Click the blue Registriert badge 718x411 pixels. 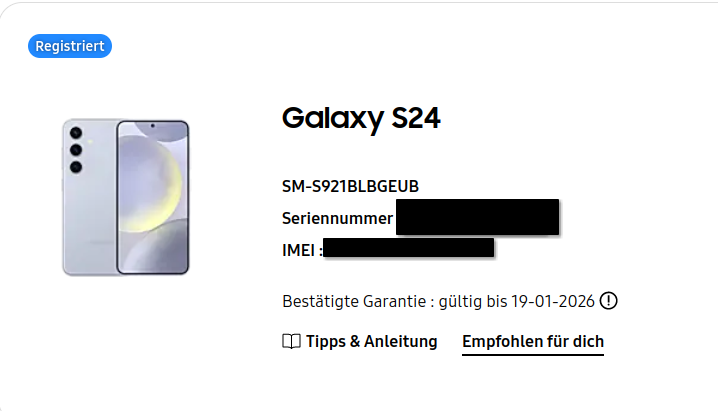click(70, 46)
